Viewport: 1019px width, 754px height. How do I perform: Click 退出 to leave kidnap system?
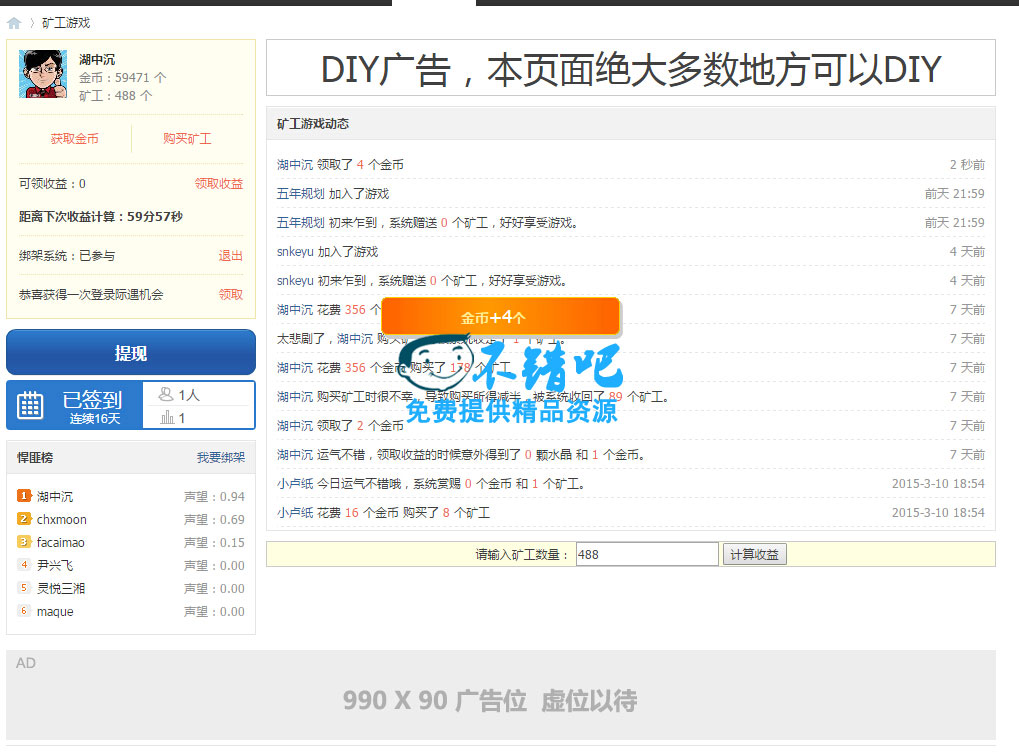(x=231, y=255)
